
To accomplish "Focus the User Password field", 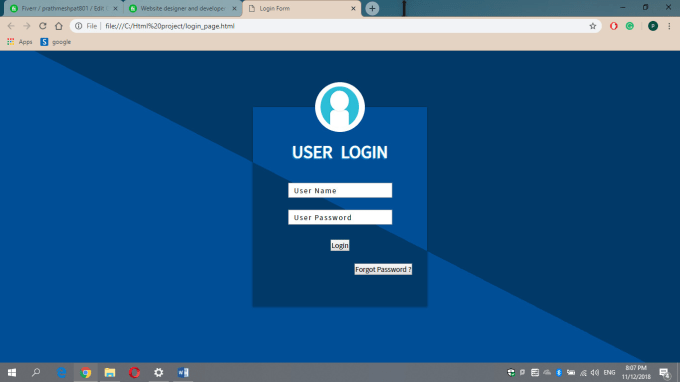I will (x=340, y=217).
